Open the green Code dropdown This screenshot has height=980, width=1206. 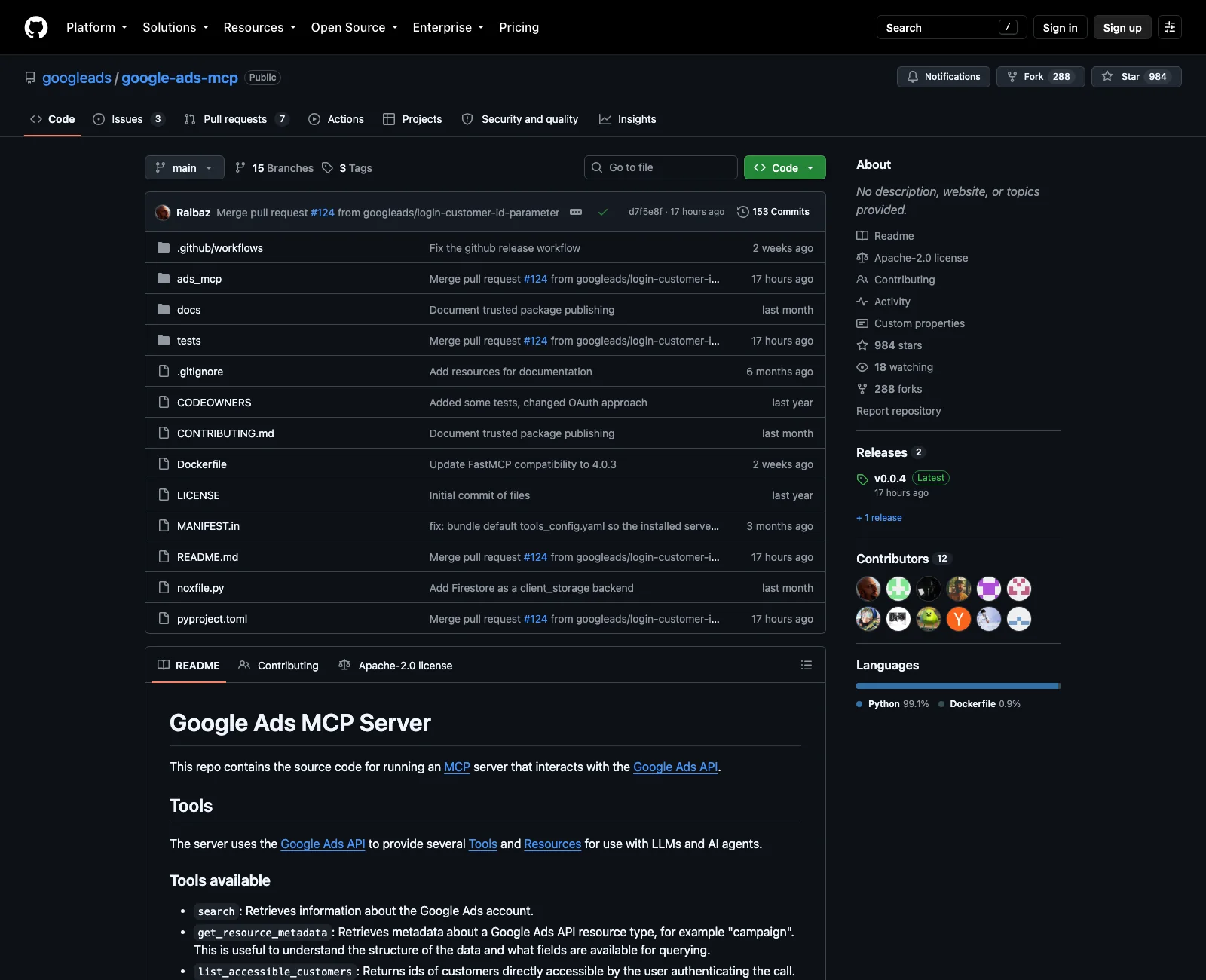(785, 167)
